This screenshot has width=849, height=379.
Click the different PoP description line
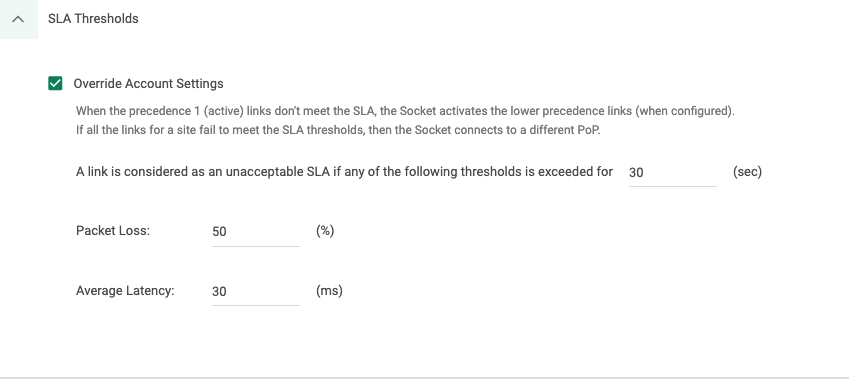tap(338, 130)
